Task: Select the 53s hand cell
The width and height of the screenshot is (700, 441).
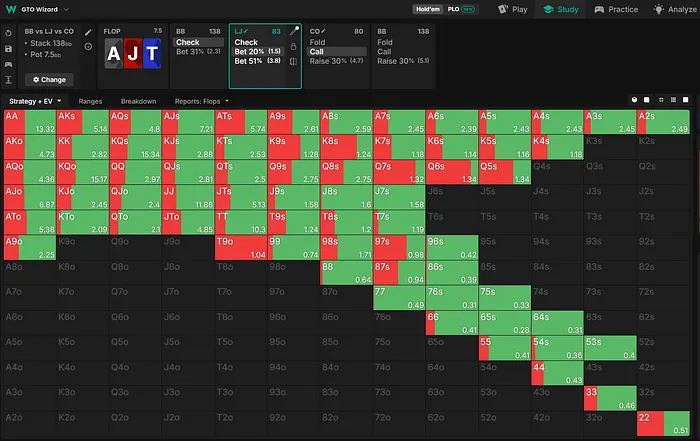Action: (610, 348)
